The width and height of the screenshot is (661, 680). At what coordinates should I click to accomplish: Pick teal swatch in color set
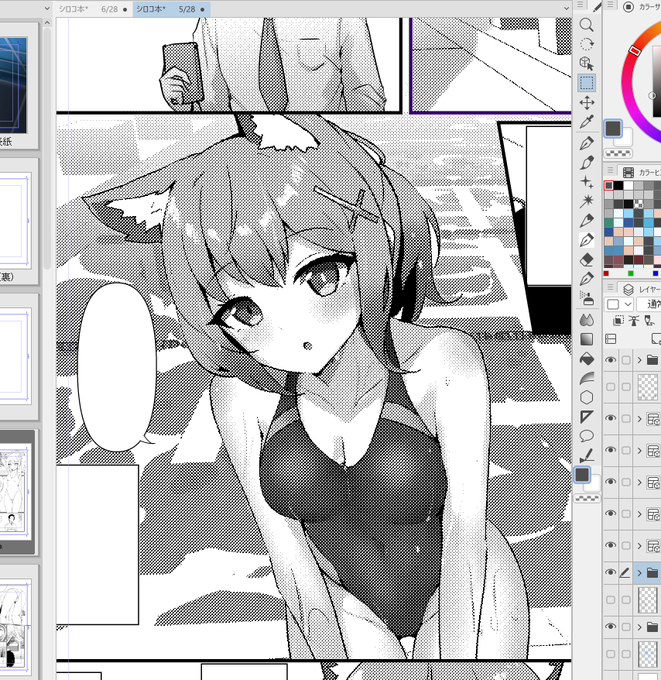pyautogui.click(x=609, y=222)
